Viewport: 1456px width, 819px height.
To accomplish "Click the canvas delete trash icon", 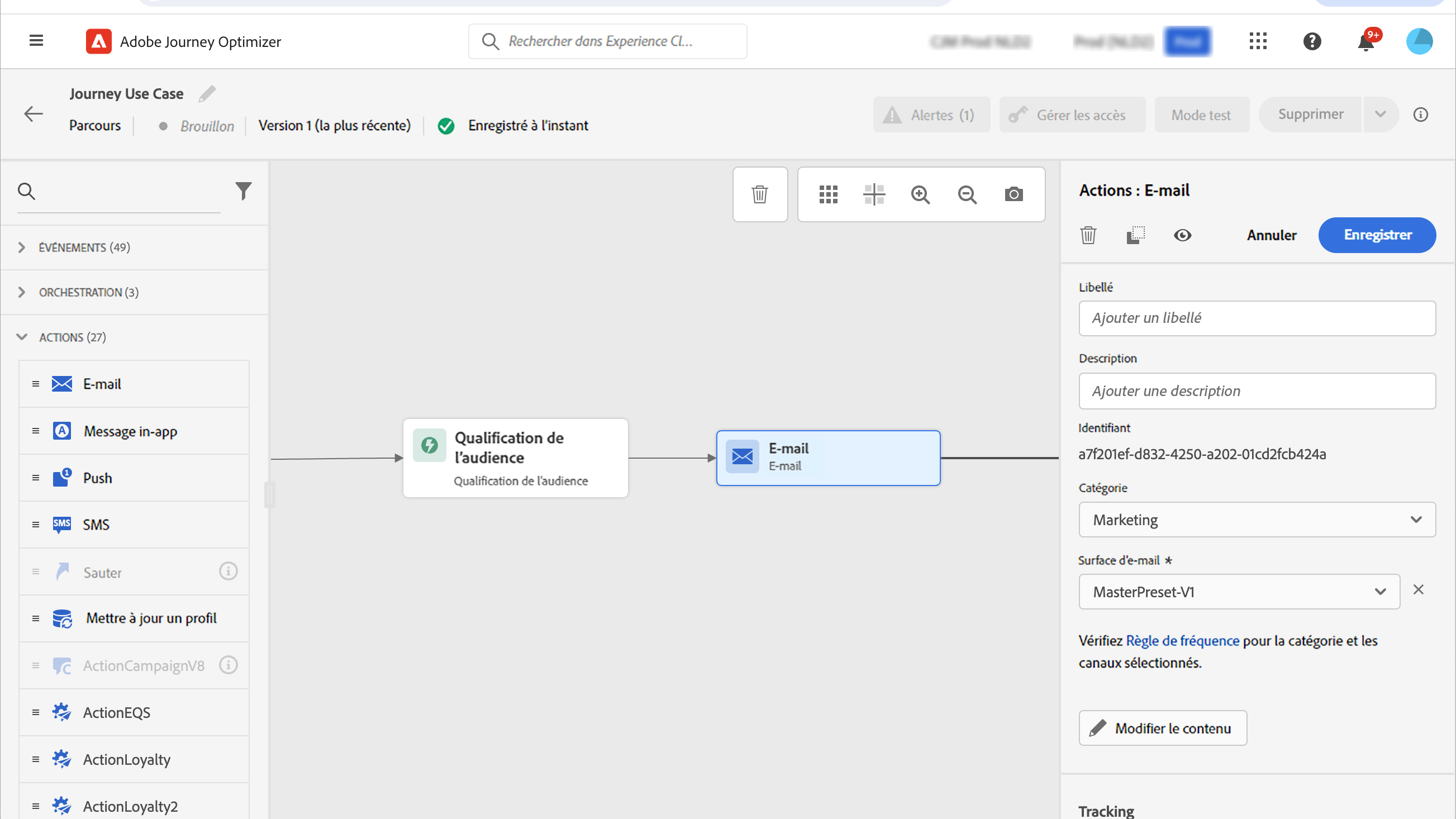I will click(x=760, y=194).
